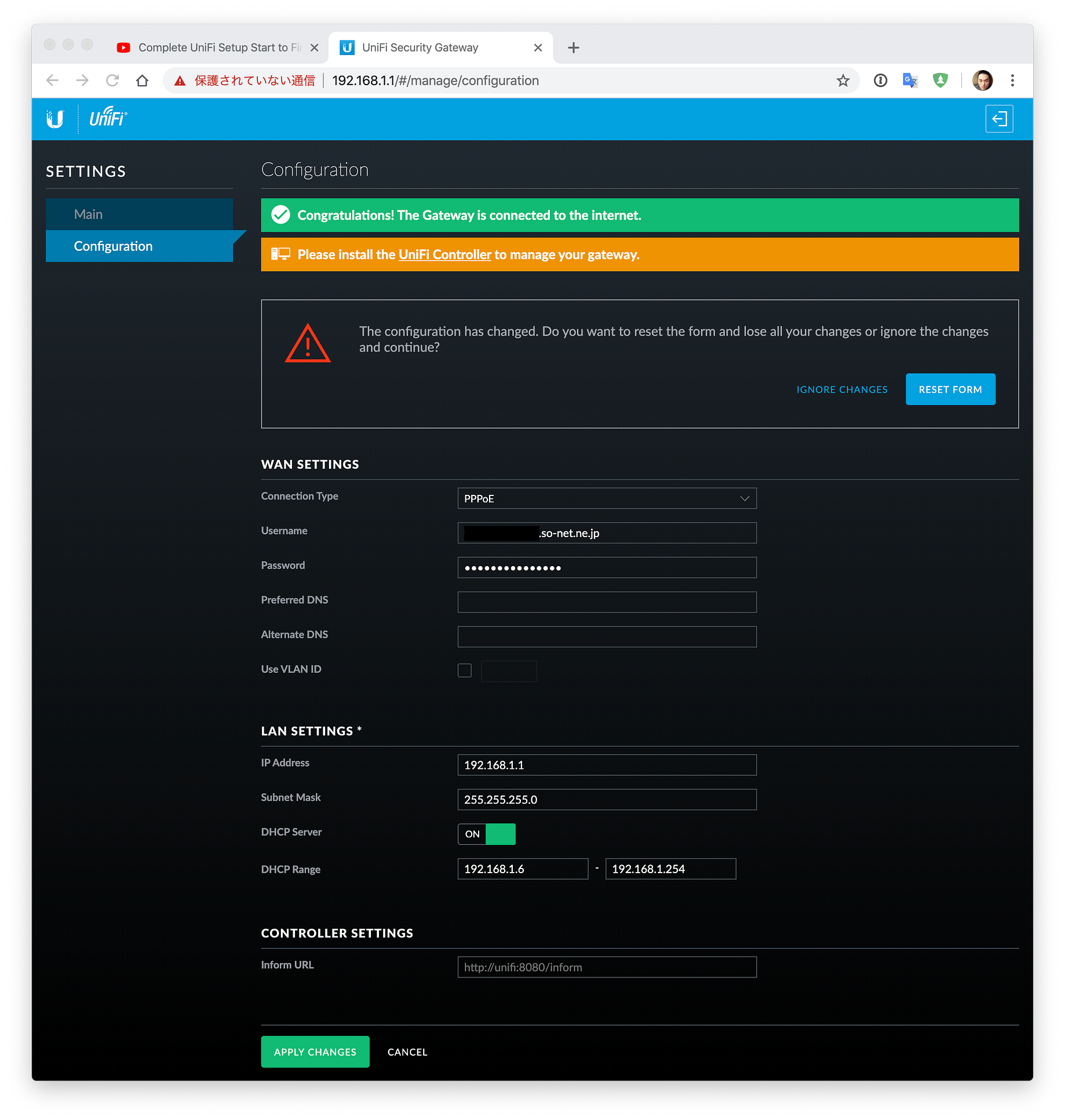Viewport: 1065px width, 1120px height.
Task: Bookmark this page with the star icon
Action: (843, 81)
